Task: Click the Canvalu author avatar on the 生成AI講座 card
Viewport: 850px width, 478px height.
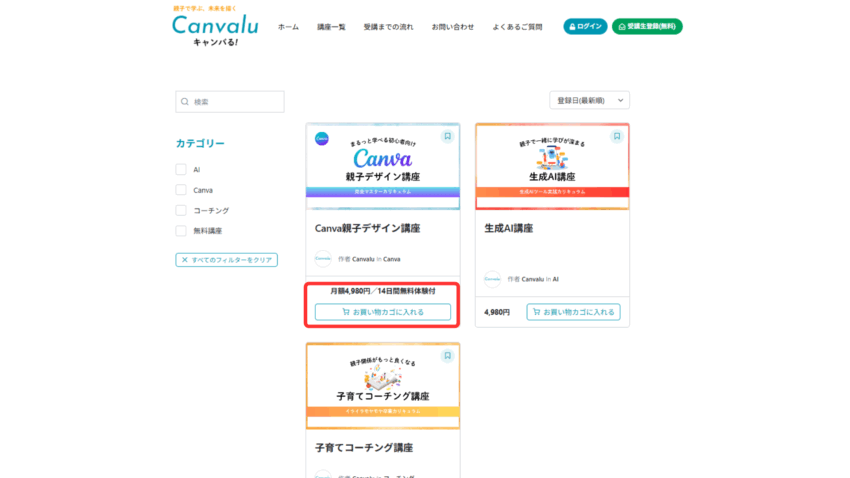Action: [x=492, y=279]
